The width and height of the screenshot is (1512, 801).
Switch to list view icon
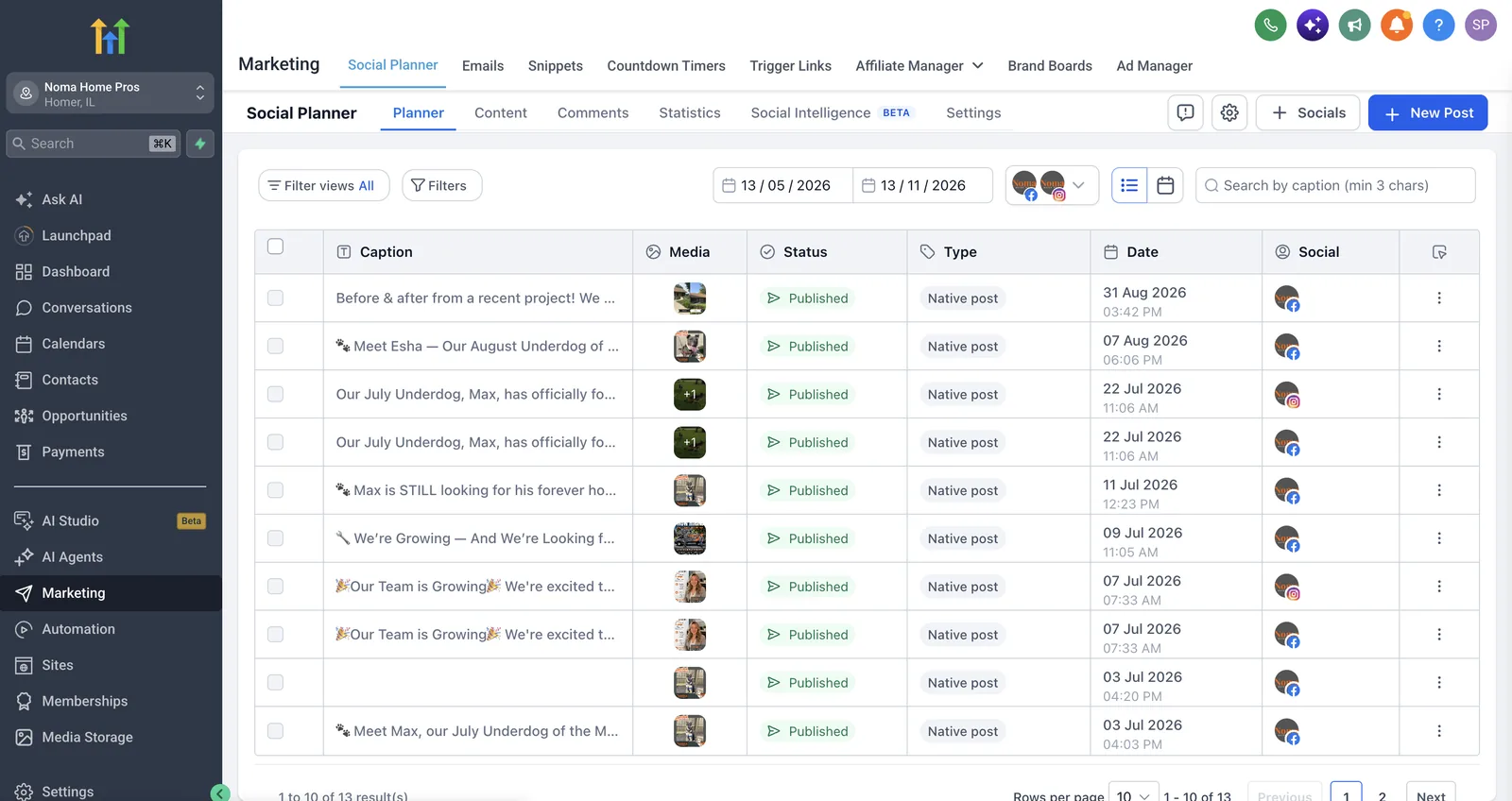click(1129, 185)
